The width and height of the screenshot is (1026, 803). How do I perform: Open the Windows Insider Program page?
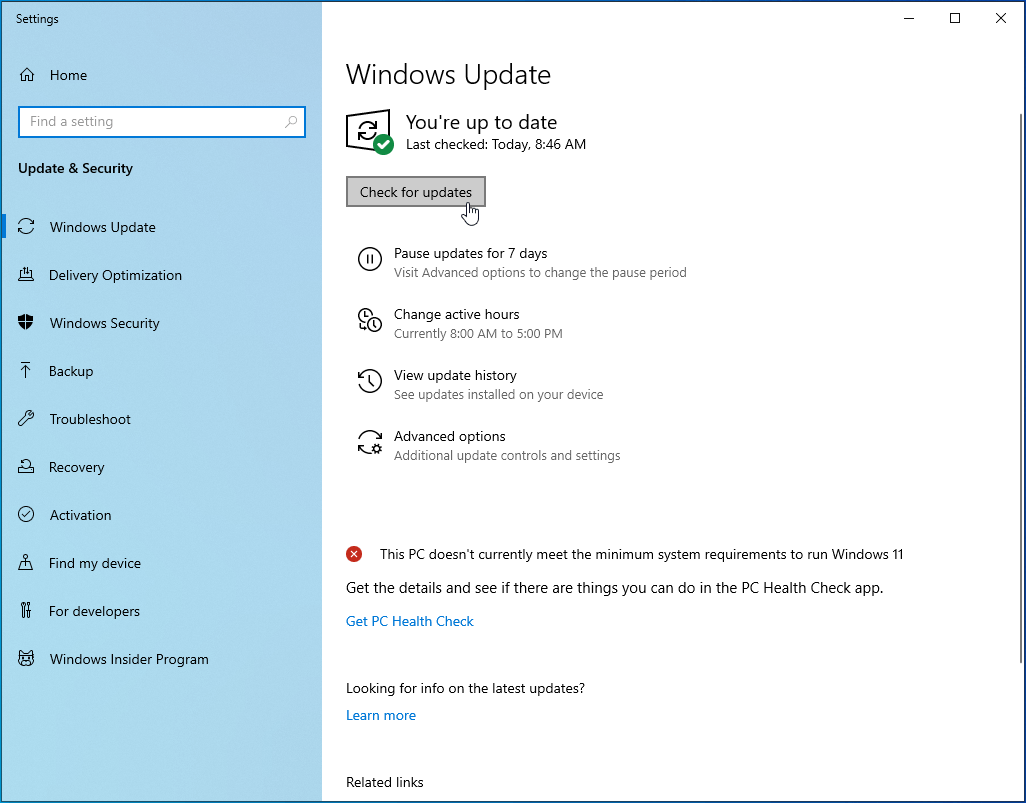pyautogui.click(x=128, y=659)
